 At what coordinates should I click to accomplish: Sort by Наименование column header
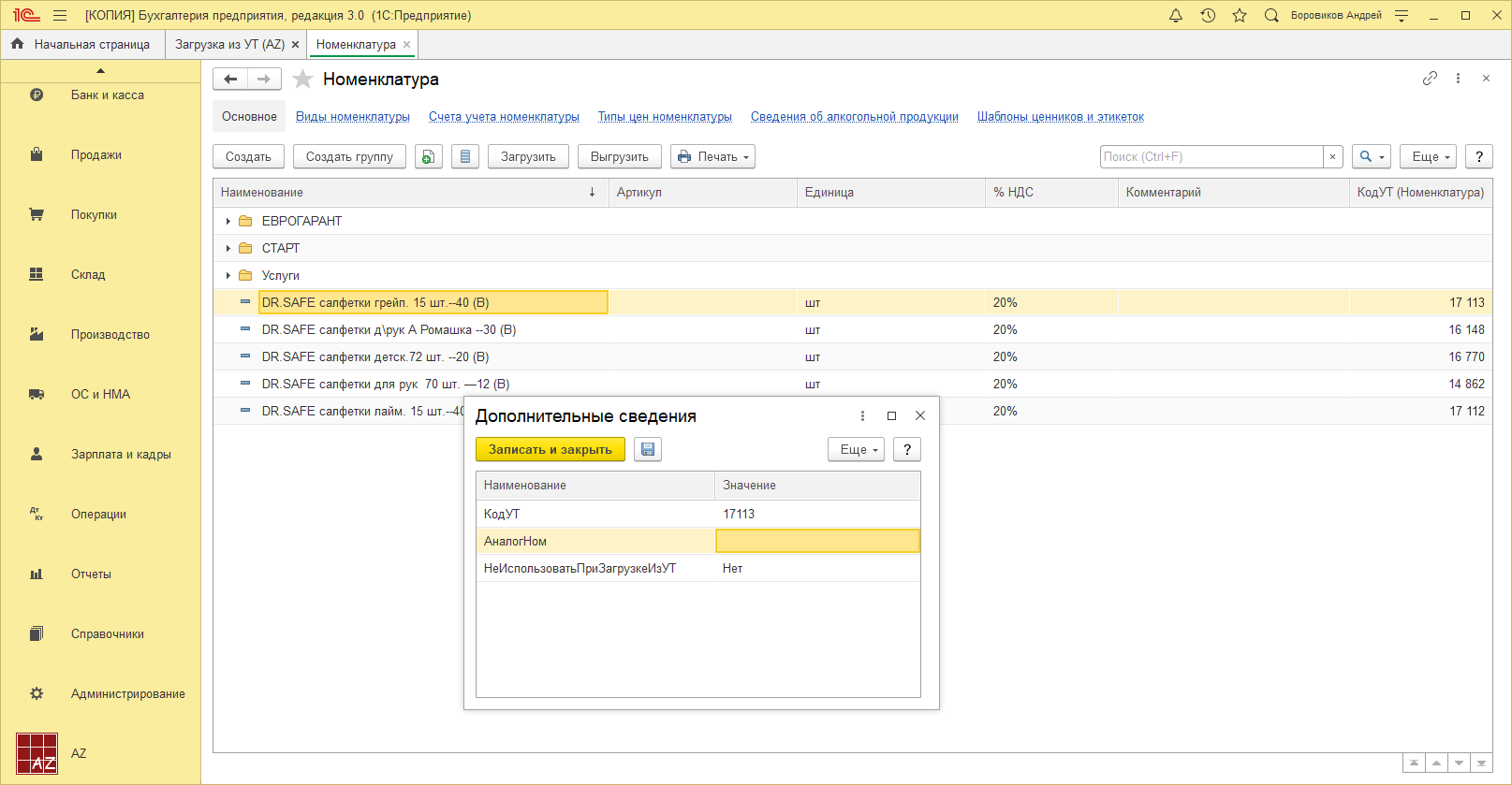pos(403,193)
